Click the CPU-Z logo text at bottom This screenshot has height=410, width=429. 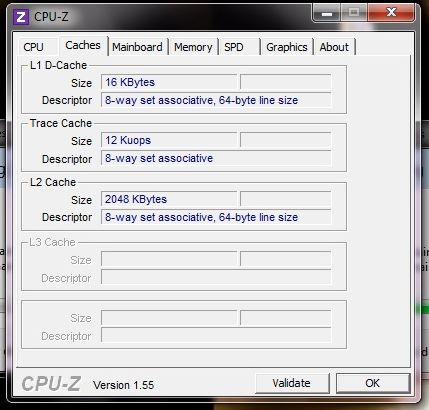pyautogui.click(x=51, y=384)
